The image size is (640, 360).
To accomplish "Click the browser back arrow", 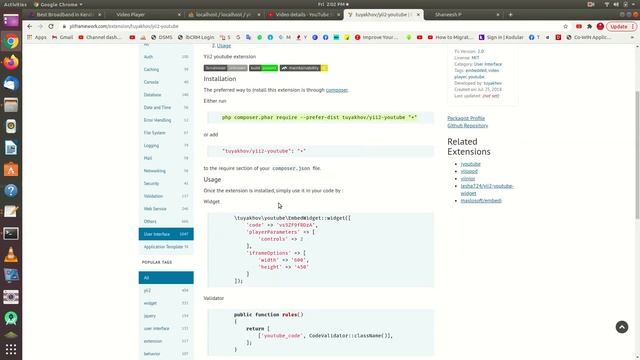I will click(29, 26).
